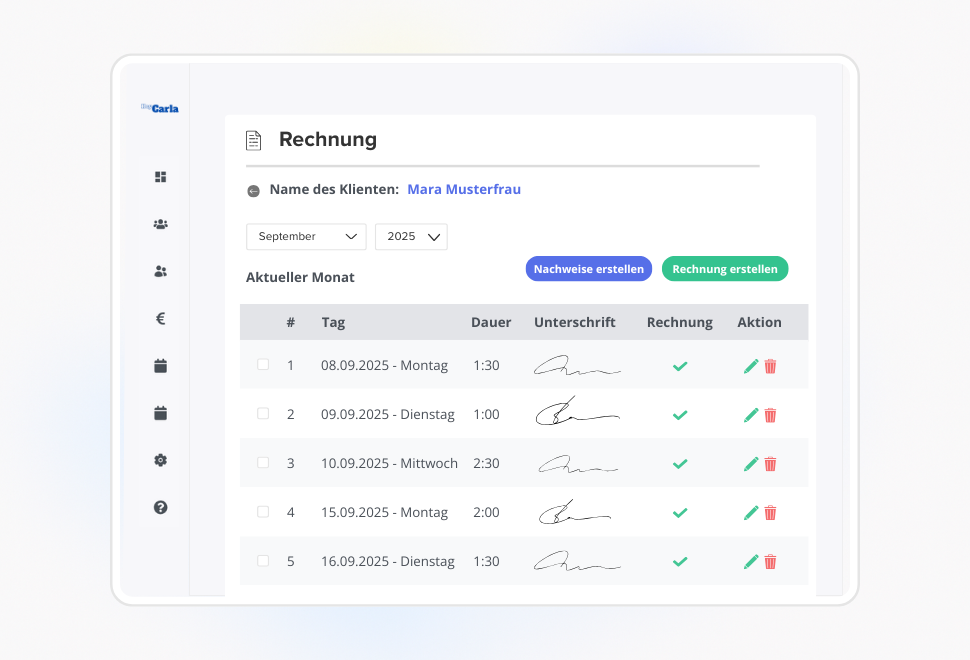Delete the 09.09.2025 Dienstag entry

[x=770, y=415]
